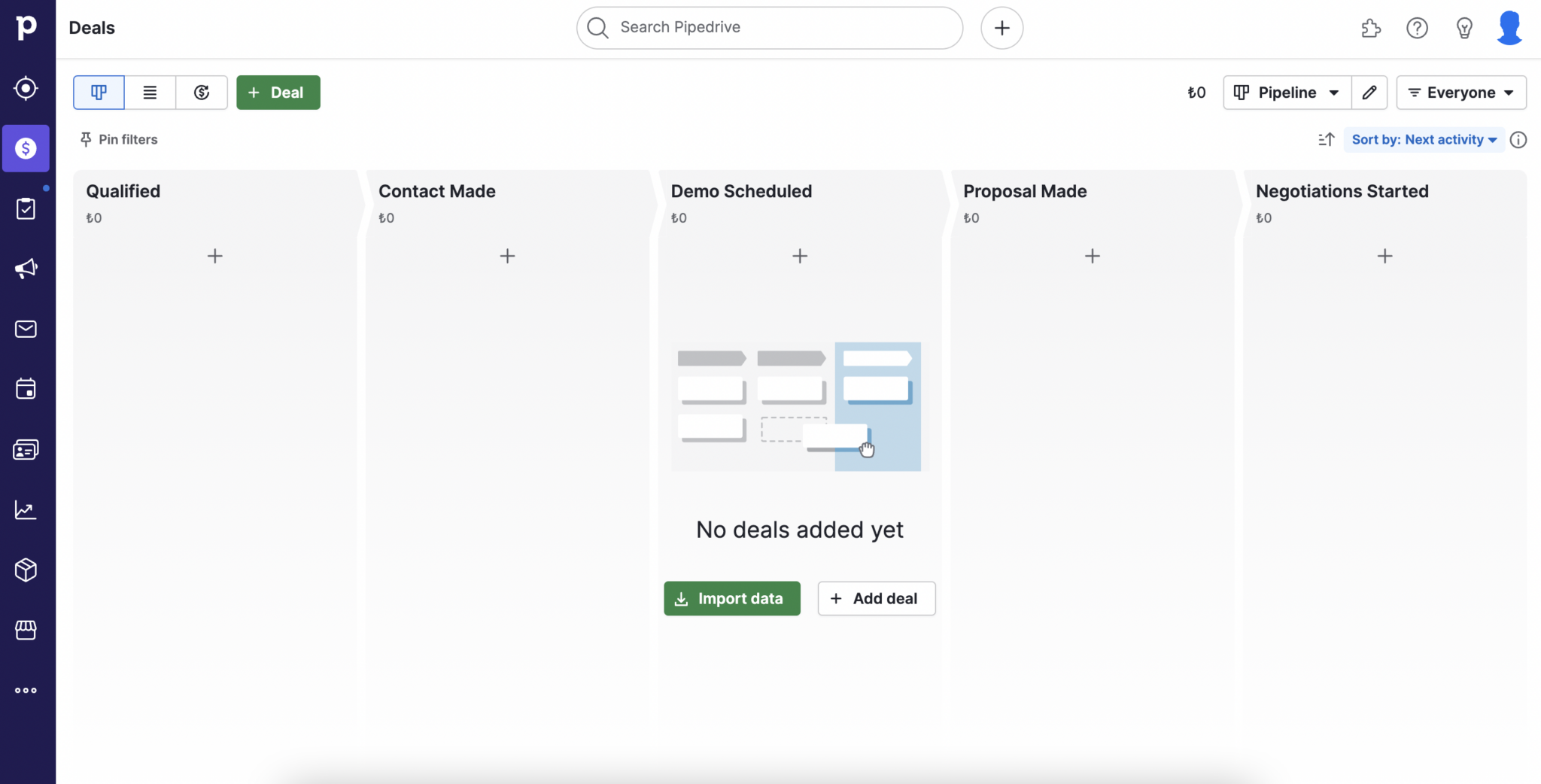This screenshot has height=784, width=1541.
Task: Expand the sidebar More options menu
Action: pyautogui.click(x=26, y=691)
